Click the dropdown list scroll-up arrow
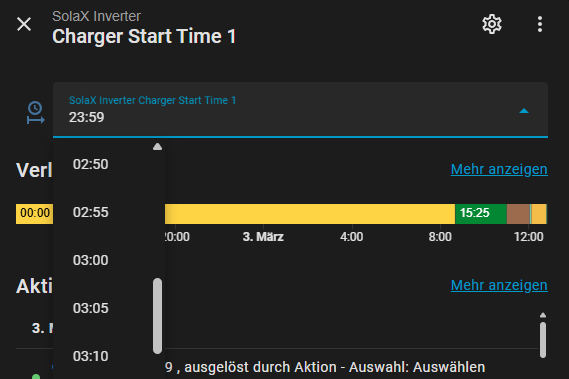Screen dimensions: 569x379 coord(157,147)
